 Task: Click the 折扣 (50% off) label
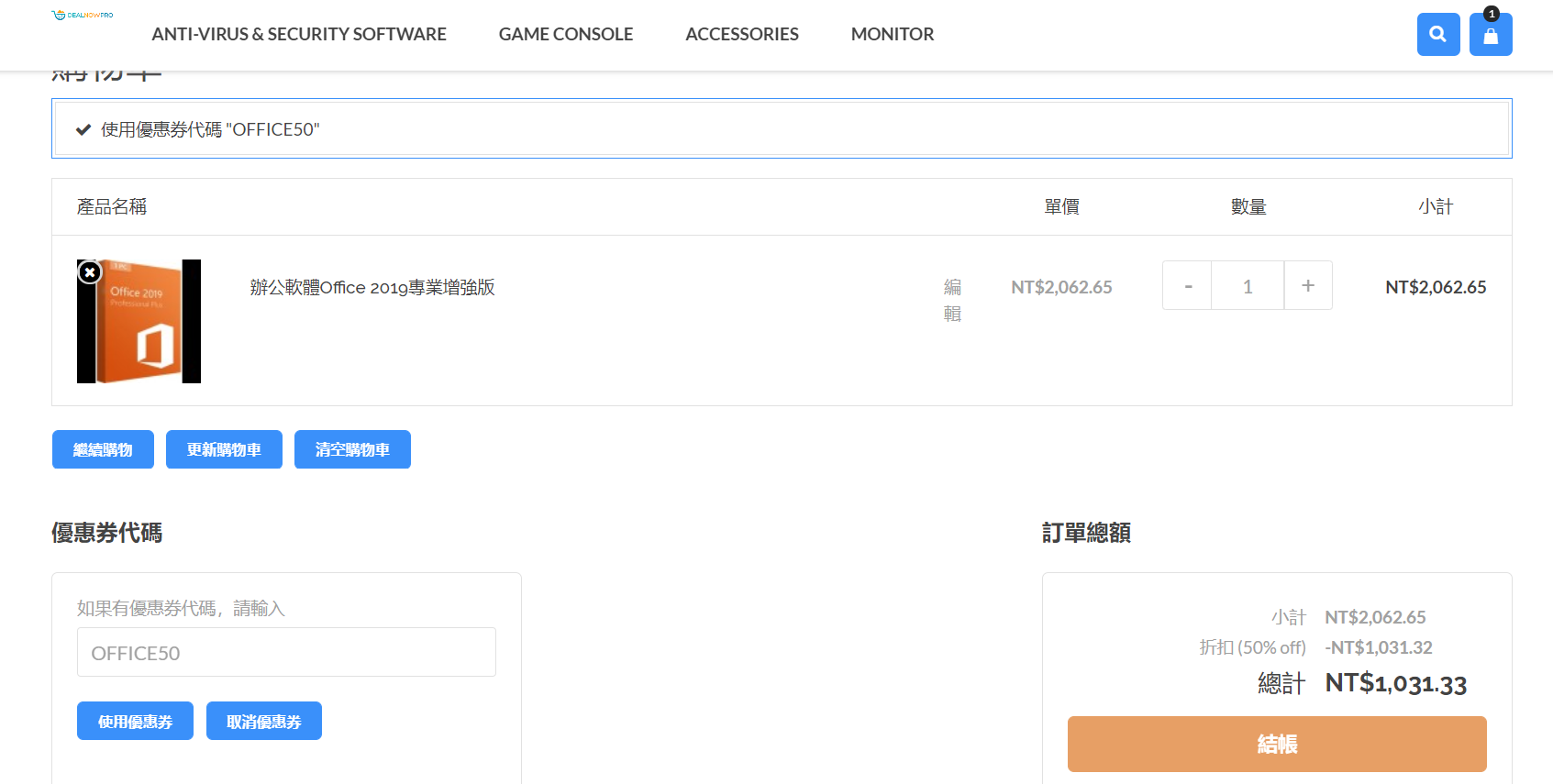1253,647
